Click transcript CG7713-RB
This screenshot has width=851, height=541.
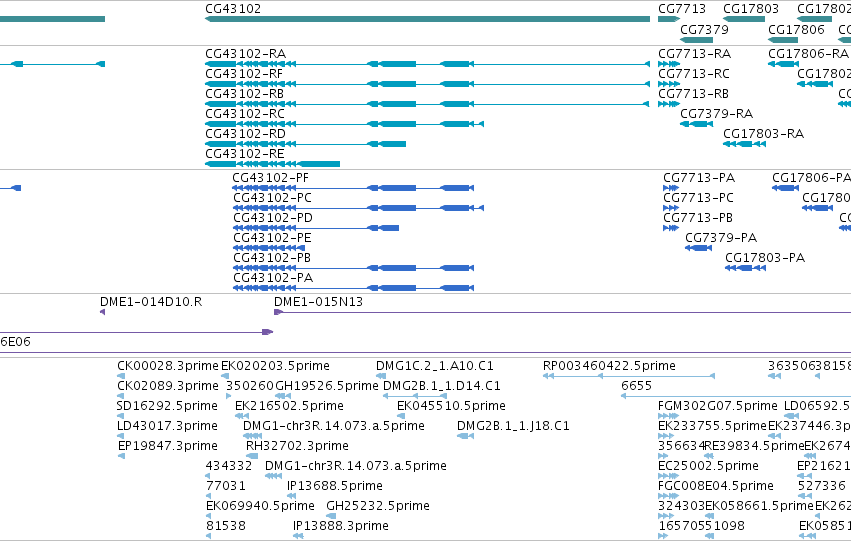coord(693,94)
